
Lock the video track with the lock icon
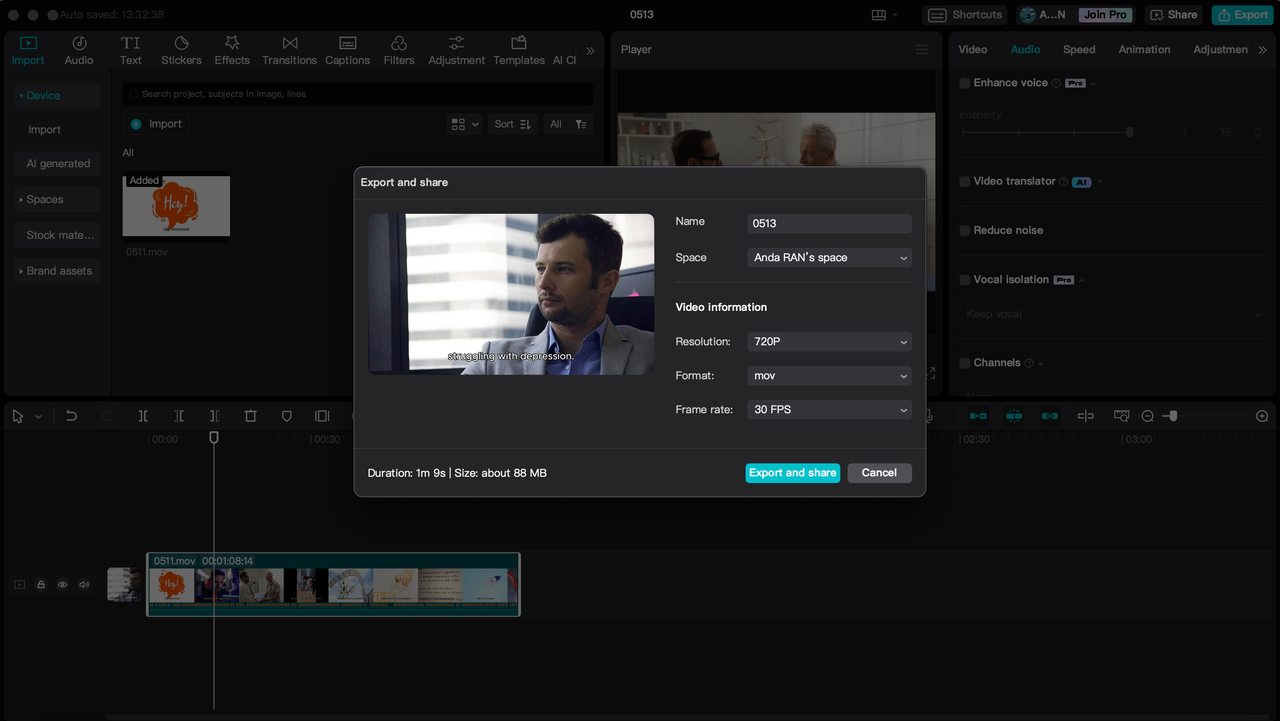41,585
